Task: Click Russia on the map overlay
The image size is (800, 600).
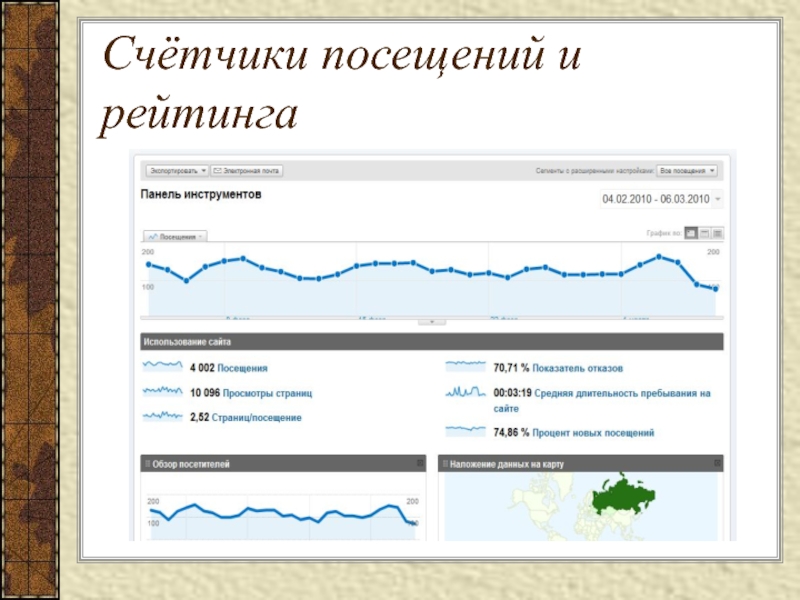Action: tap(622, 495)
